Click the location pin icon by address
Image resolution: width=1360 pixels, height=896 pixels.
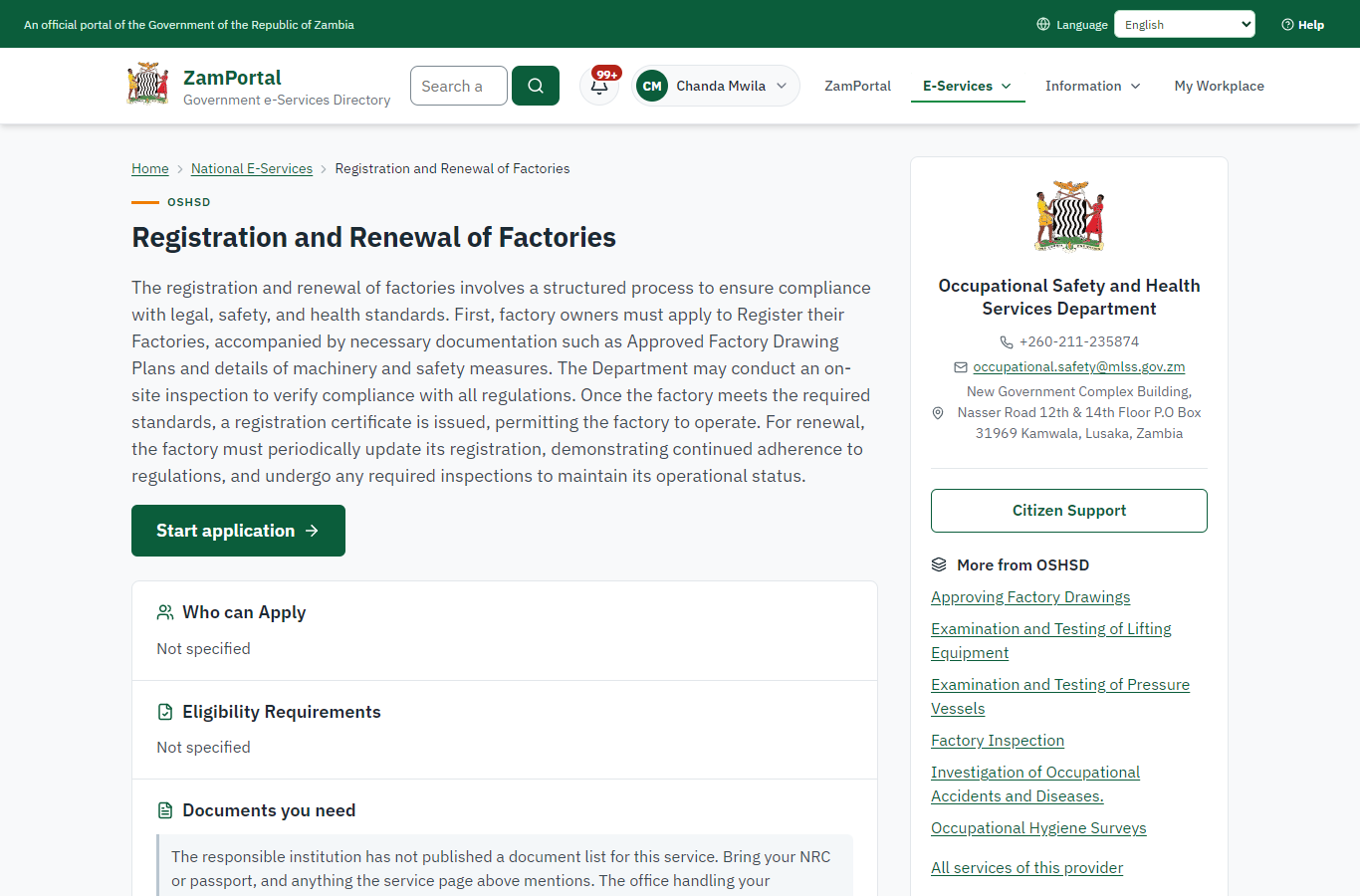pyautogui.click(x=938, y=412)
